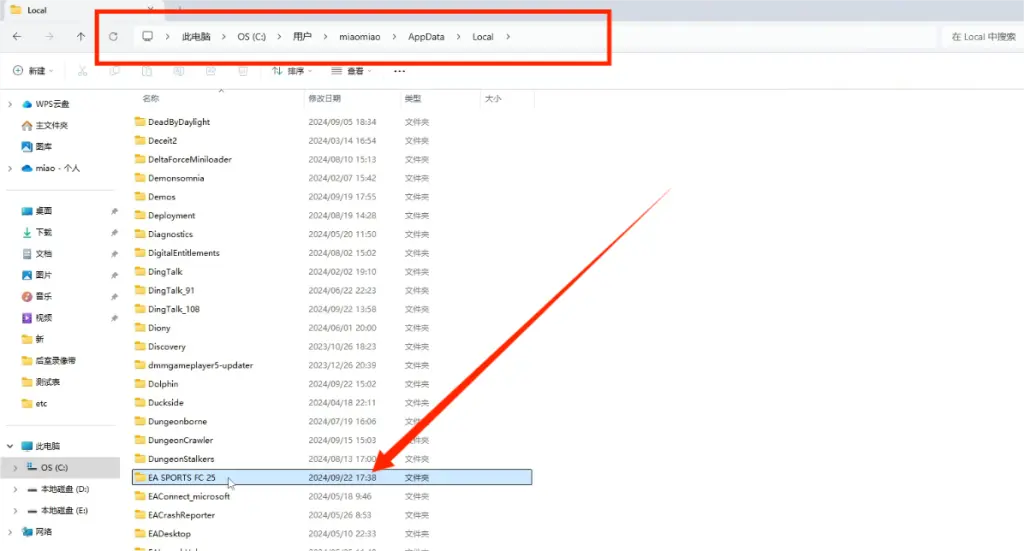The height and width of the screenshot is (551, 1024).
Task: Open the three-dots more options menu
Action: coord(400,71)
